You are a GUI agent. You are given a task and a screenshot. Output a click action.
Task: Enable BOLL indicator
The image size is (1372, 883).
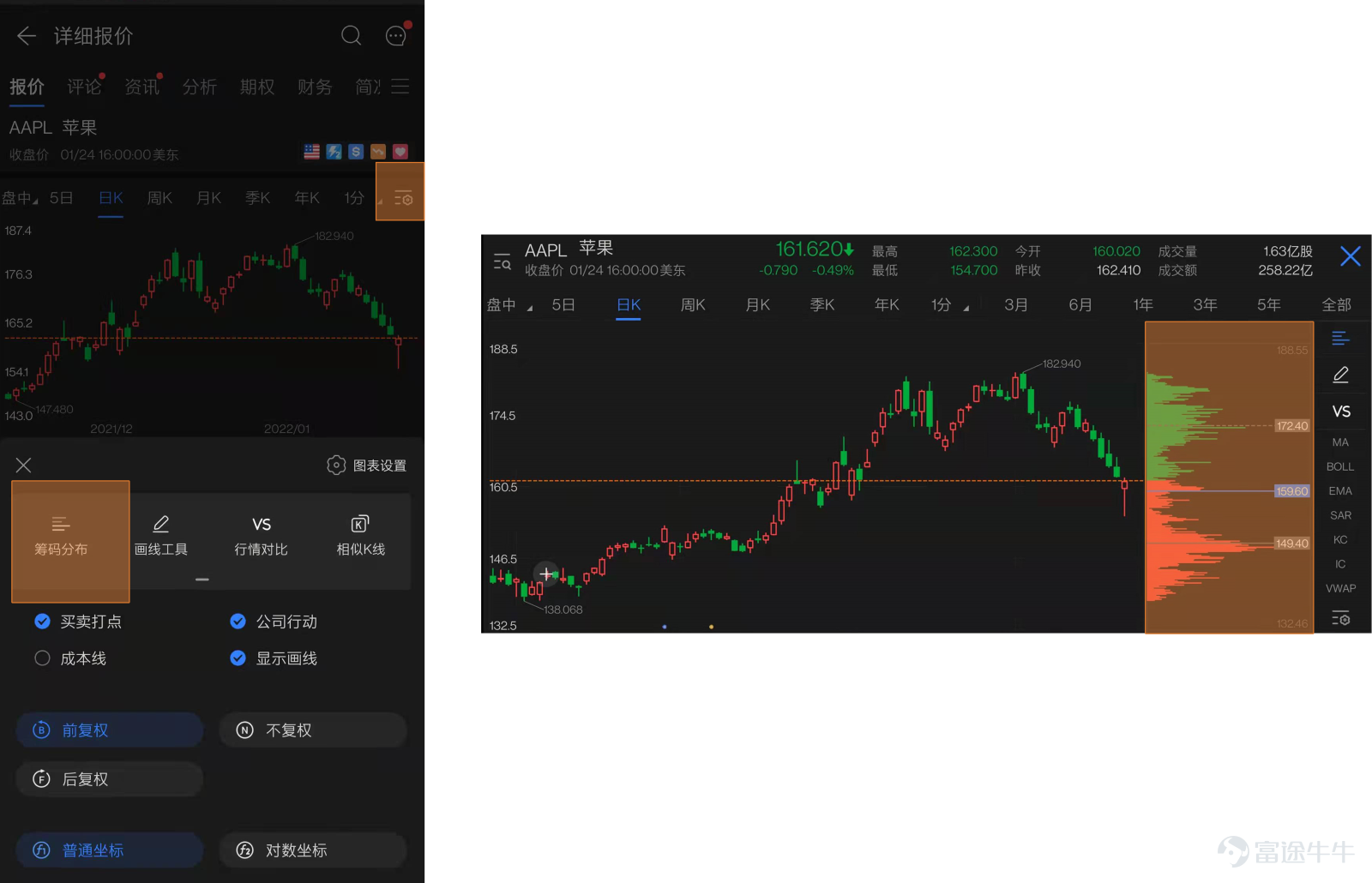[1340, 467]
